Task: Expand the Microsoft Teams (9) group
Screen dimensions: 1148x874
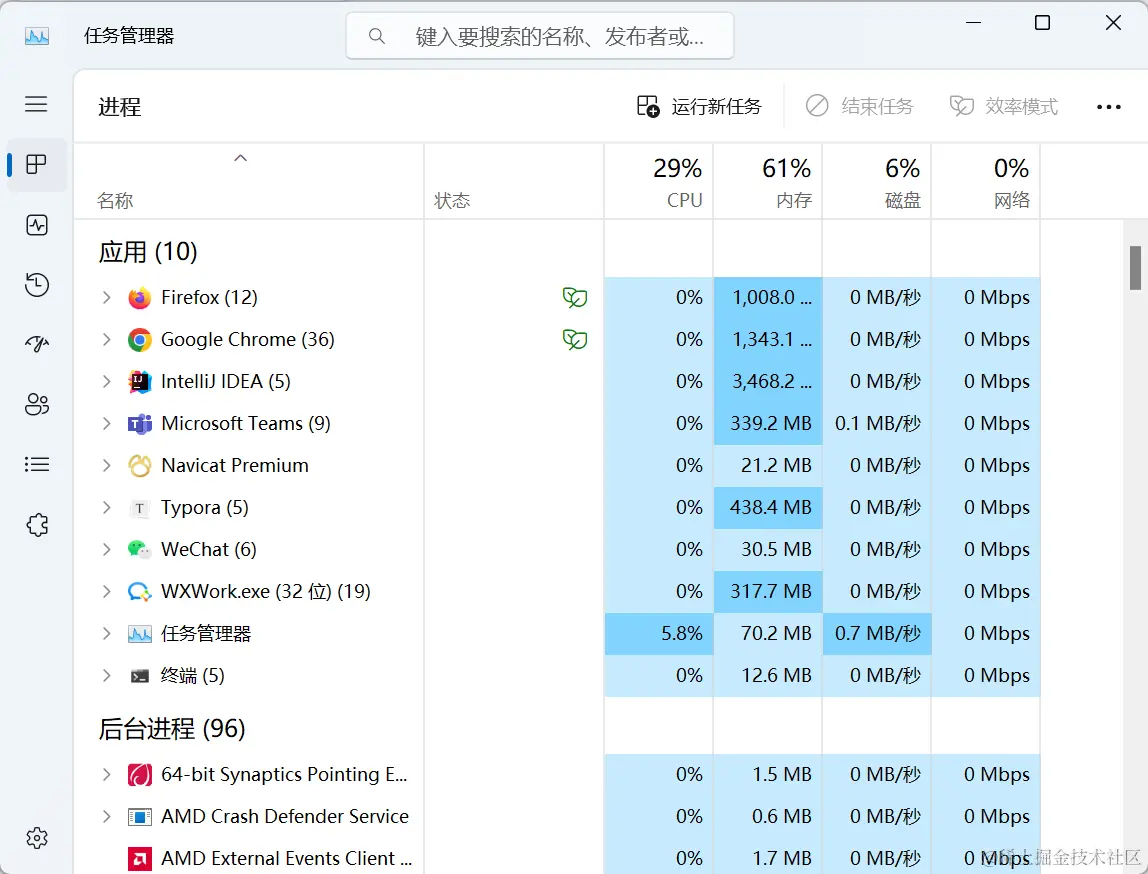Action: (107, 424)
